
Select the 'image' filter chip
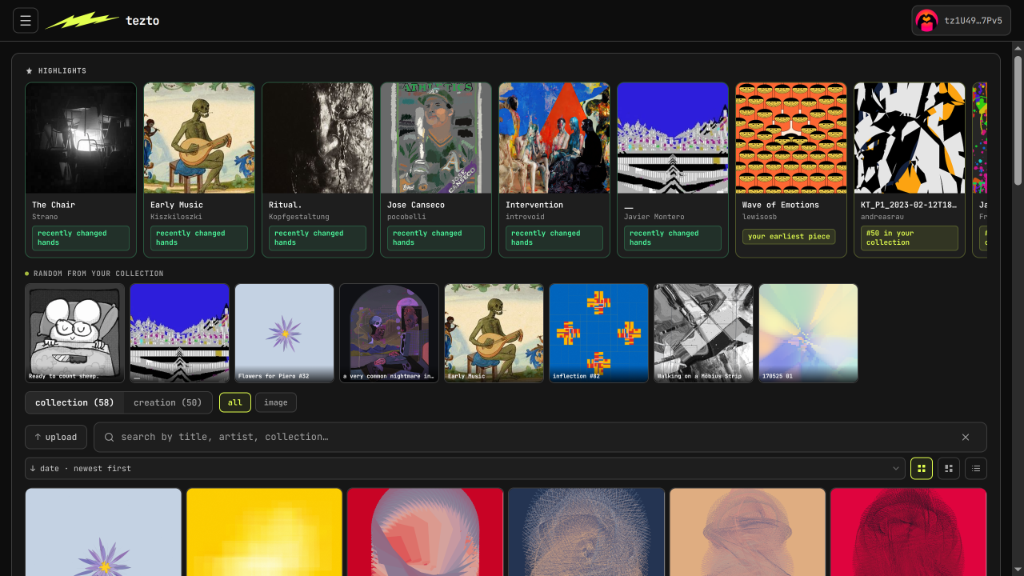pyautogui.click(x=276, y=403)
